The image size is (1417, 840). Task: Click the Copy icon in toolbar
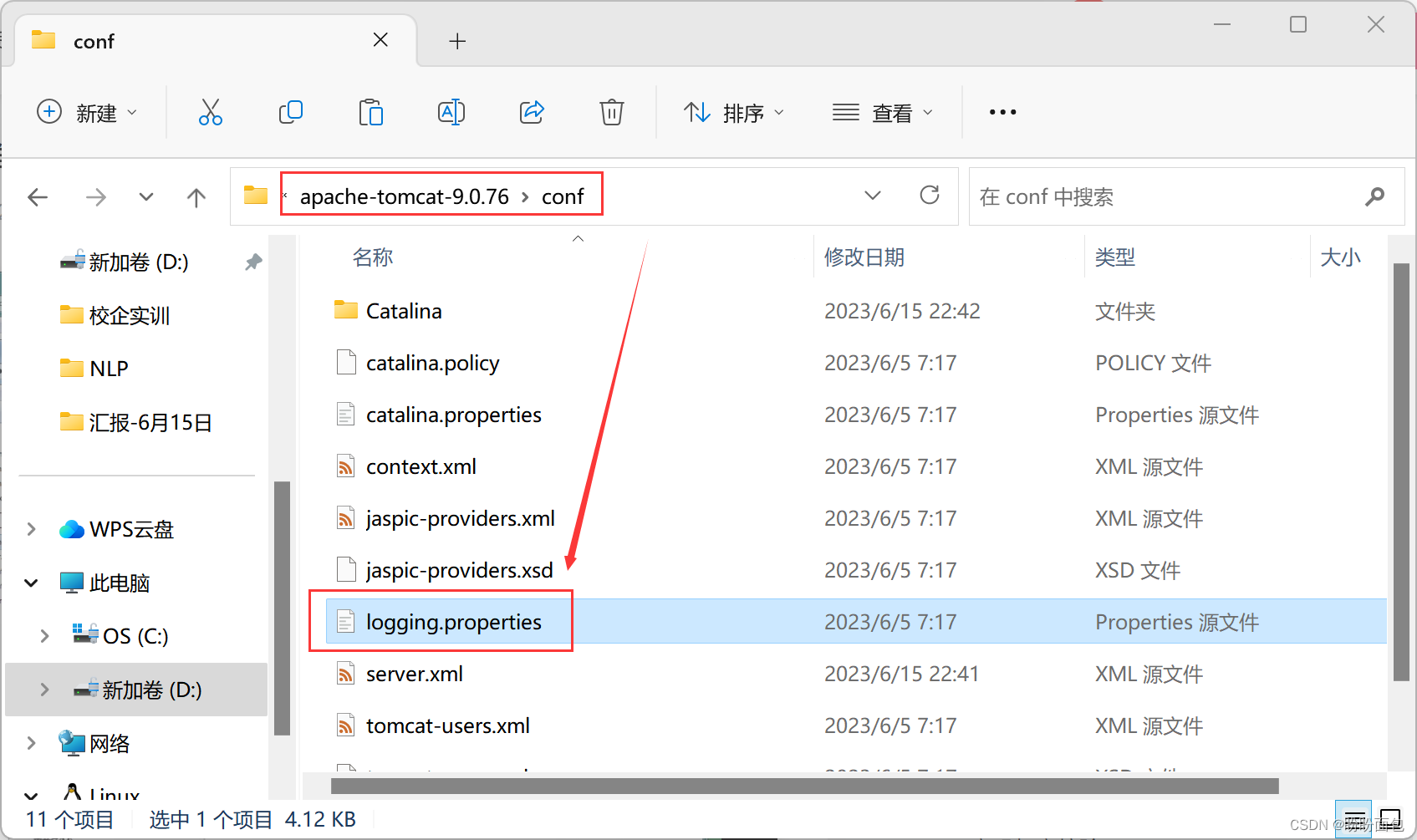291,112
